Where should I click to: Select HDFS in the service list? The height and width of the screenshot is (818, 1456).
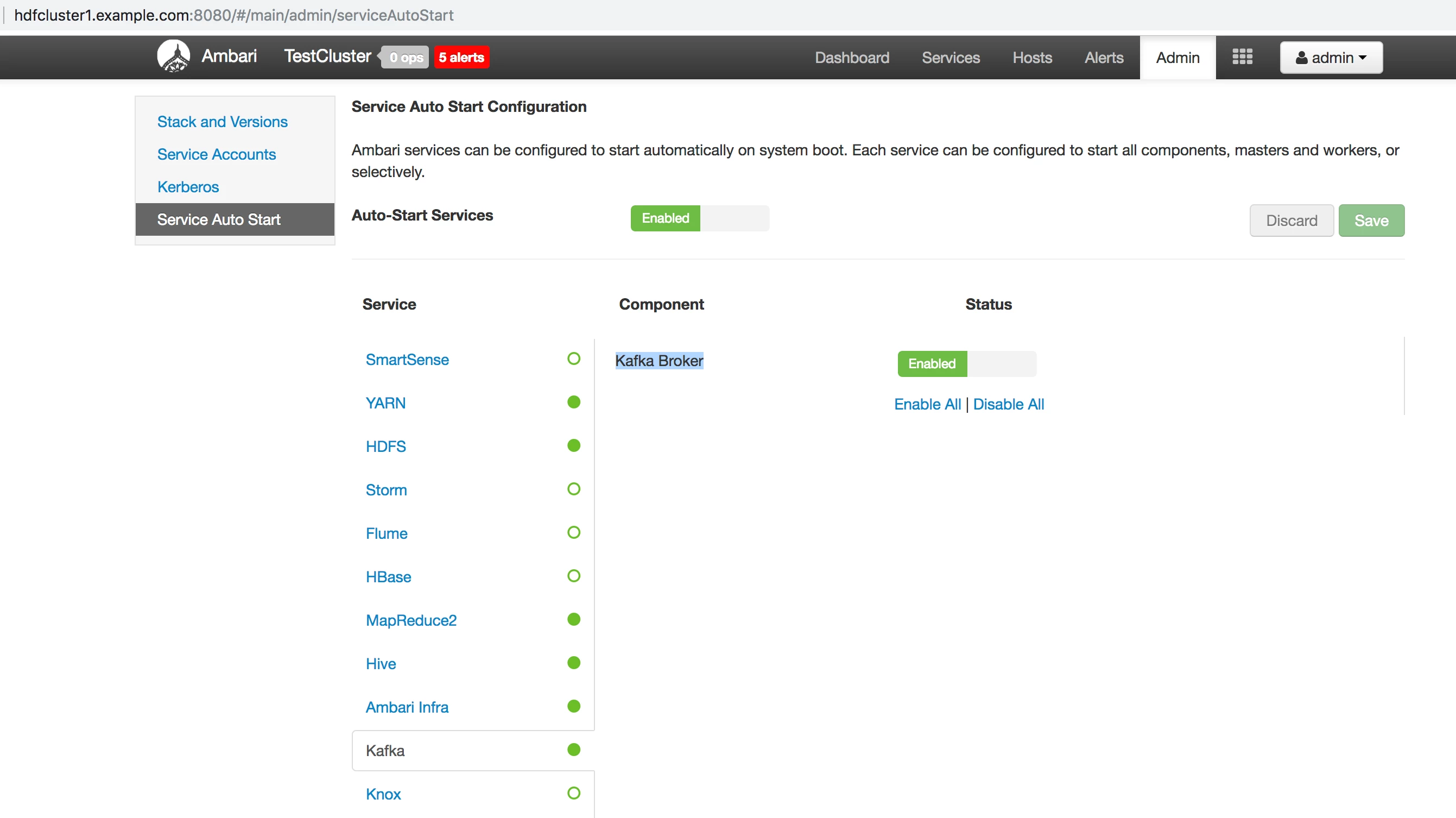[385, 447]
